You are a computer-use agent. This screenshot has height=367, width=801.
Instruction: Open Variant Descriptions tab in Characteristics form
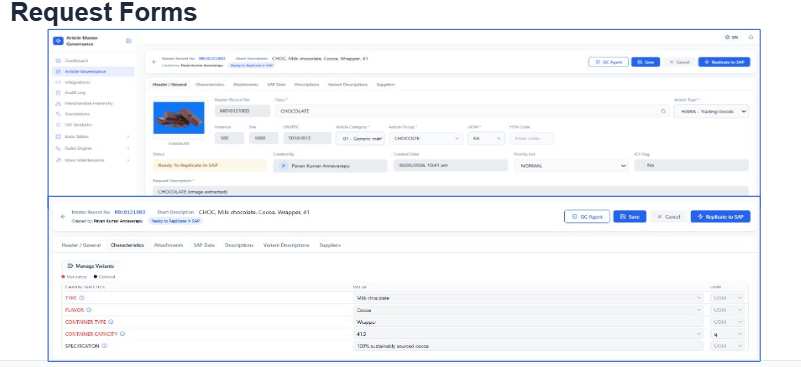(x=286, y=245)
